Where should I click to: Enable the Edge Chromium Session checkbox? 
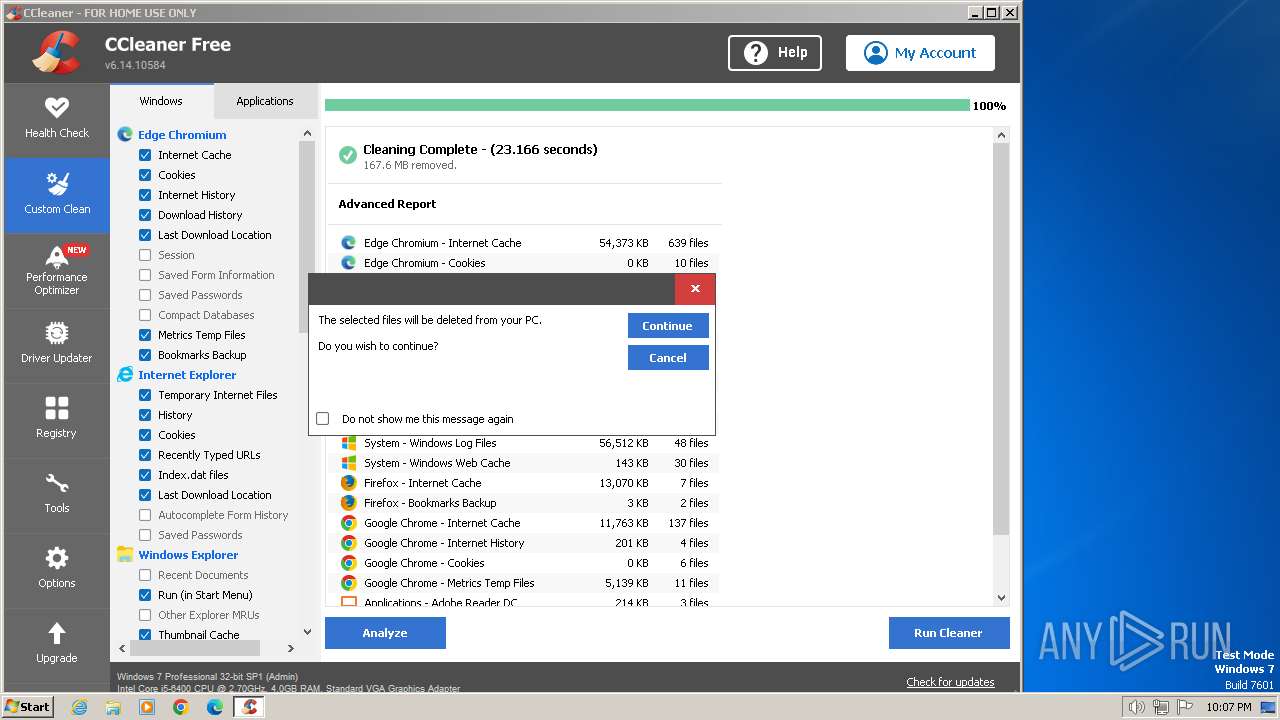coord(145,255)
